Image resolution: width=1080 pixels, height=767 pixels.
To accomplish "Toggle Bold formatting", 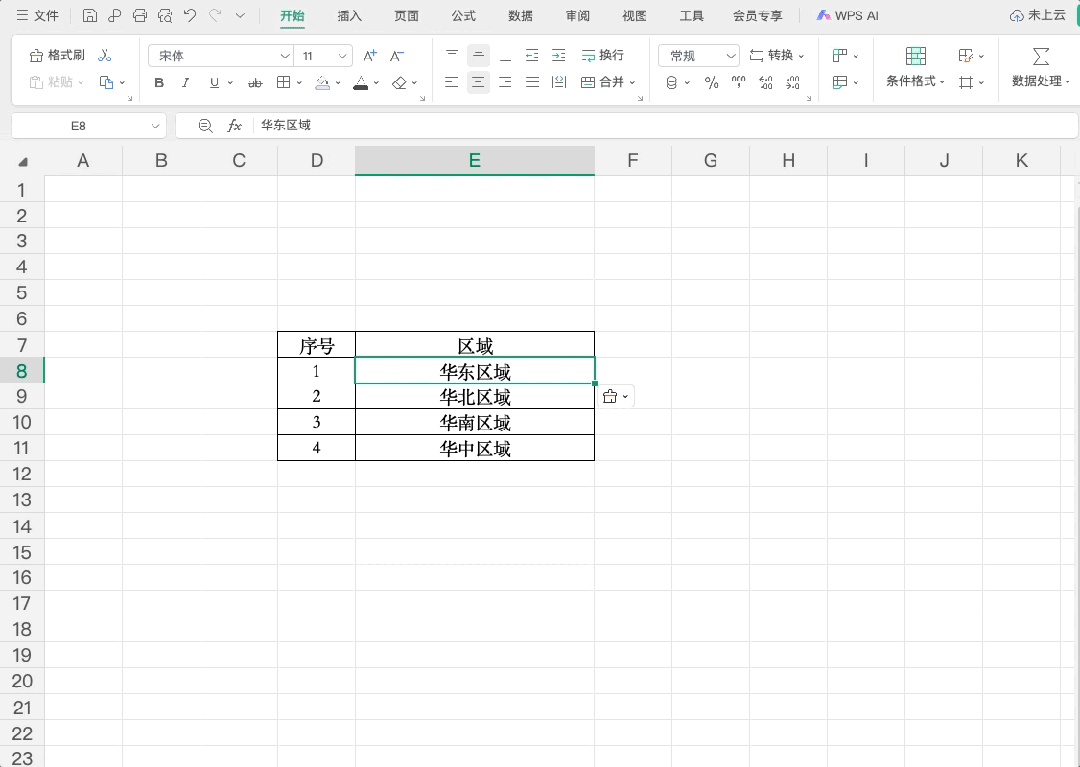I will click(x=159, y=83).
